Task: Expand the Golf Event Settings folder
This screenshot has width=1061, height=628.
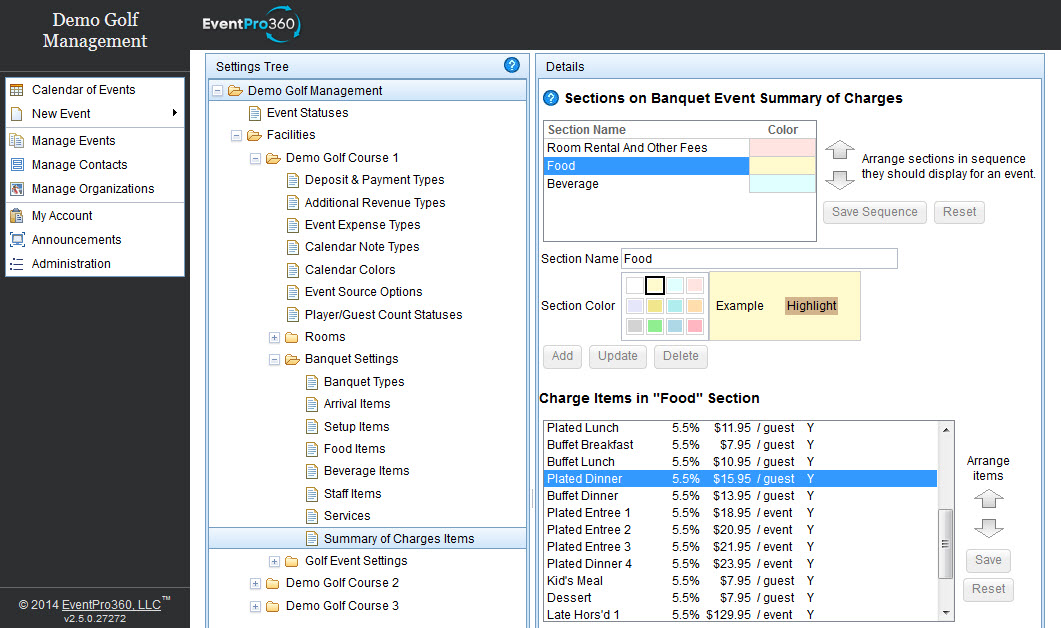Action: (274, 561)
